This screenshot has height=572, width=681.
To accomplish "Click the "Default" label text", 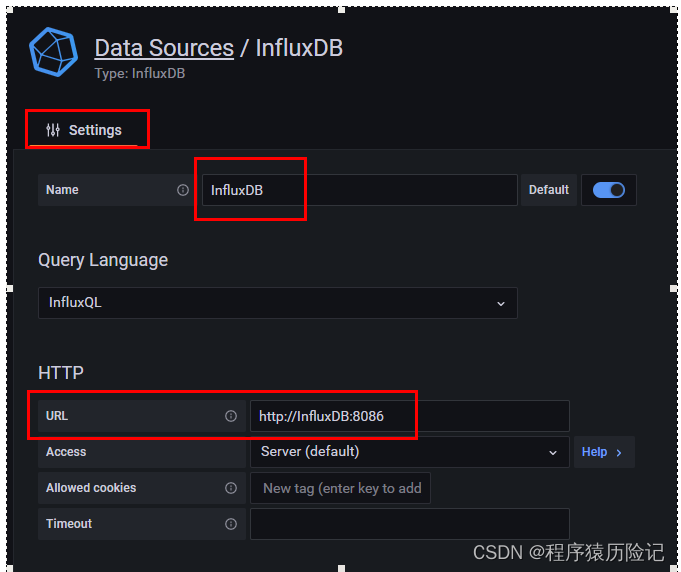I will click(x=549, y=190).
